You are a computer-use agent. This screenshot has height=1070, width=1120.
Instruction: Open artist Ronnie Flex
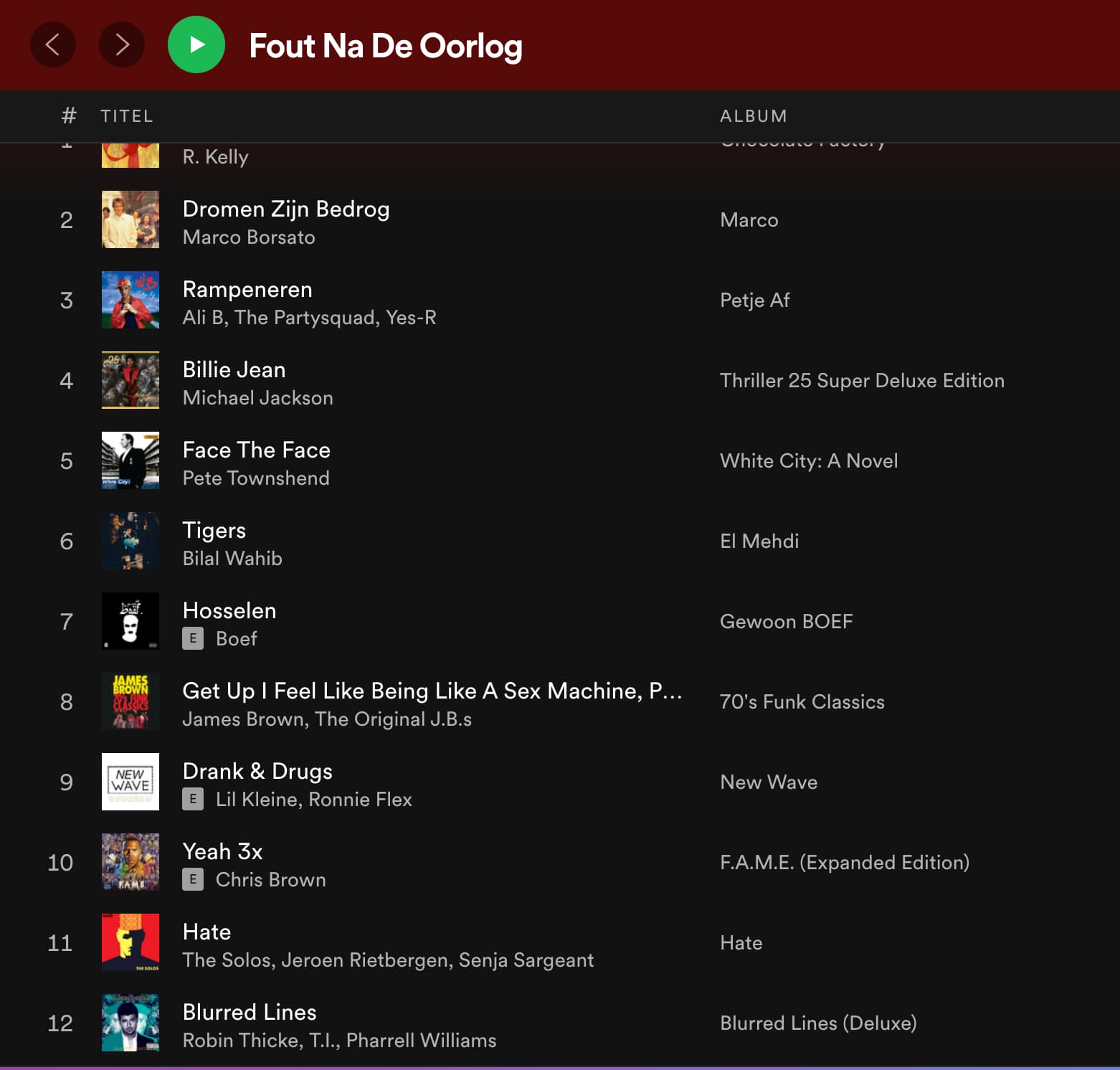[x=361, y=800]
